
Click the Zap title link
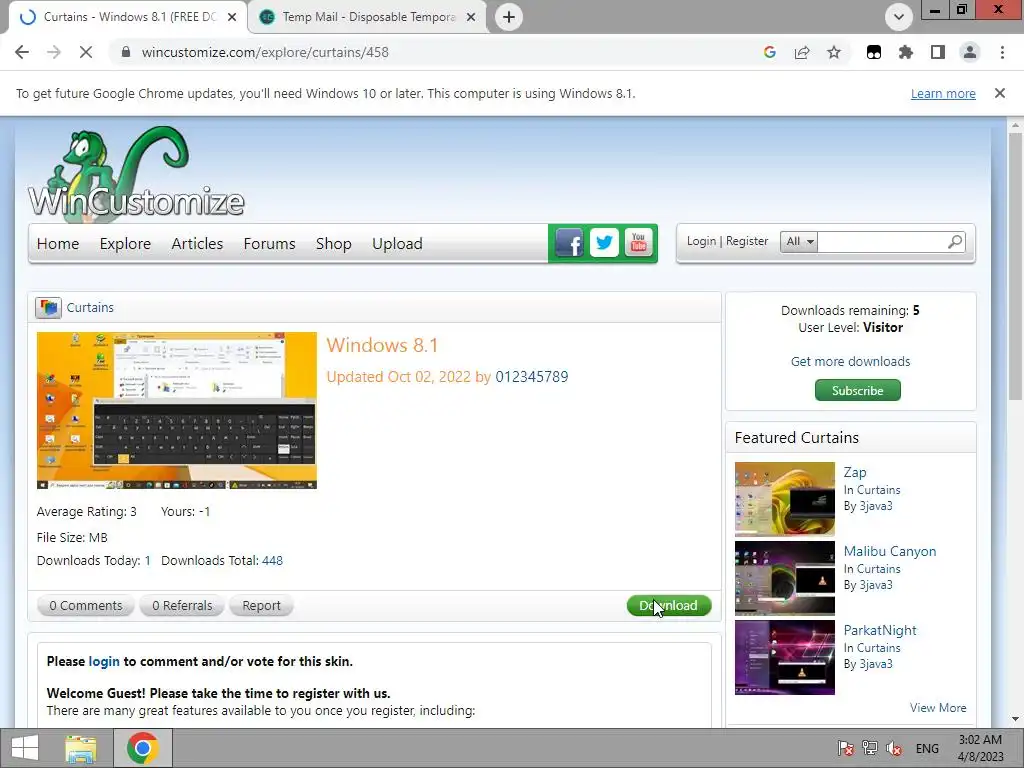(855, 472)
